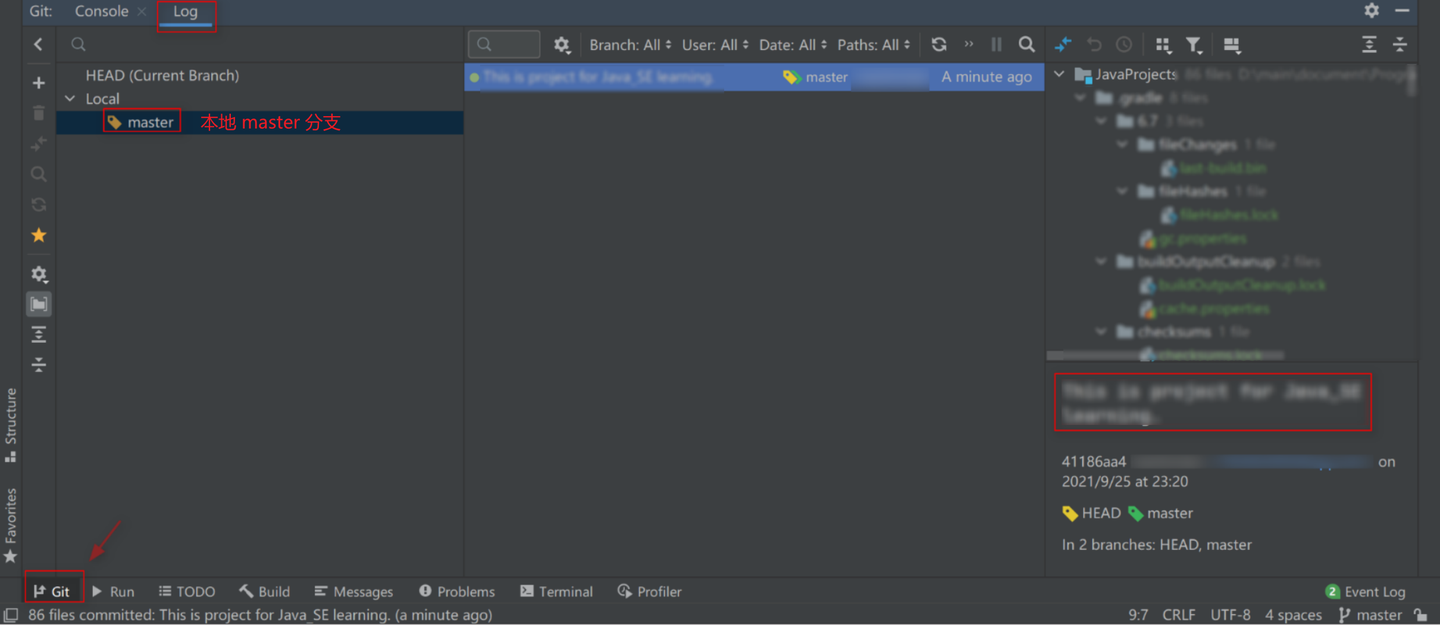Open the User: All filter dropdown
This screenshot has width=1440, height=625.
(x=714, y=44)
